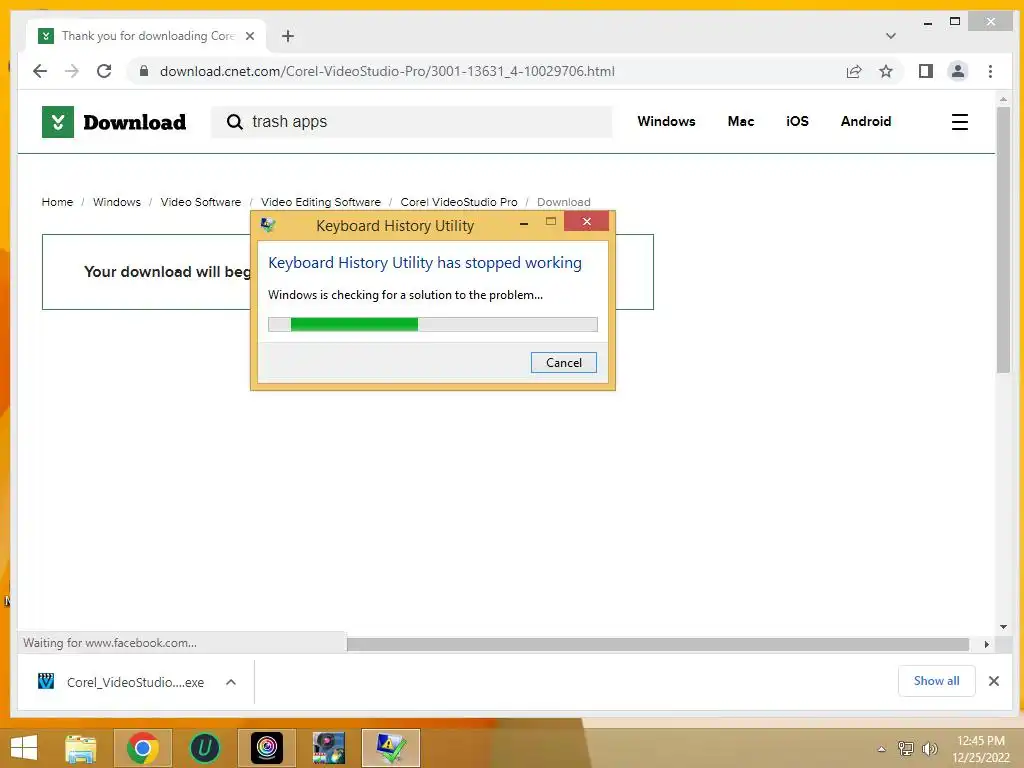This screenshot has height=768, width=1024.
Task: Open File Explorer from taskbar
Action: pyautogui.click(x=80, y=748)
